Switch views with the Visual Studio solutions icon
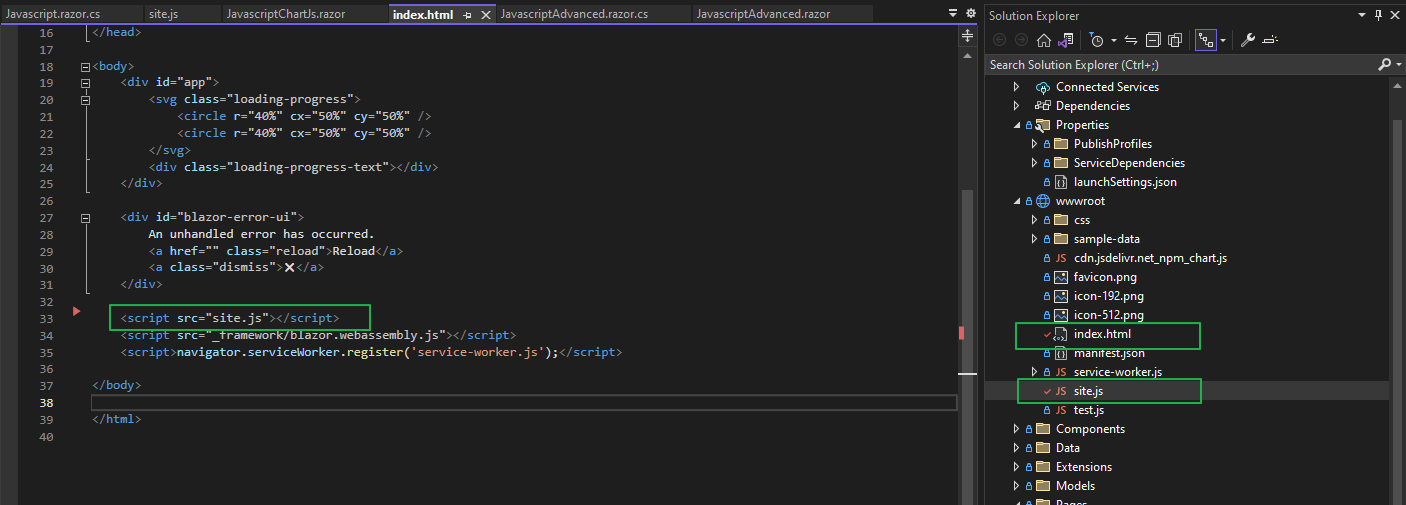This screenshot has width=1406, height=505. 1066,40
